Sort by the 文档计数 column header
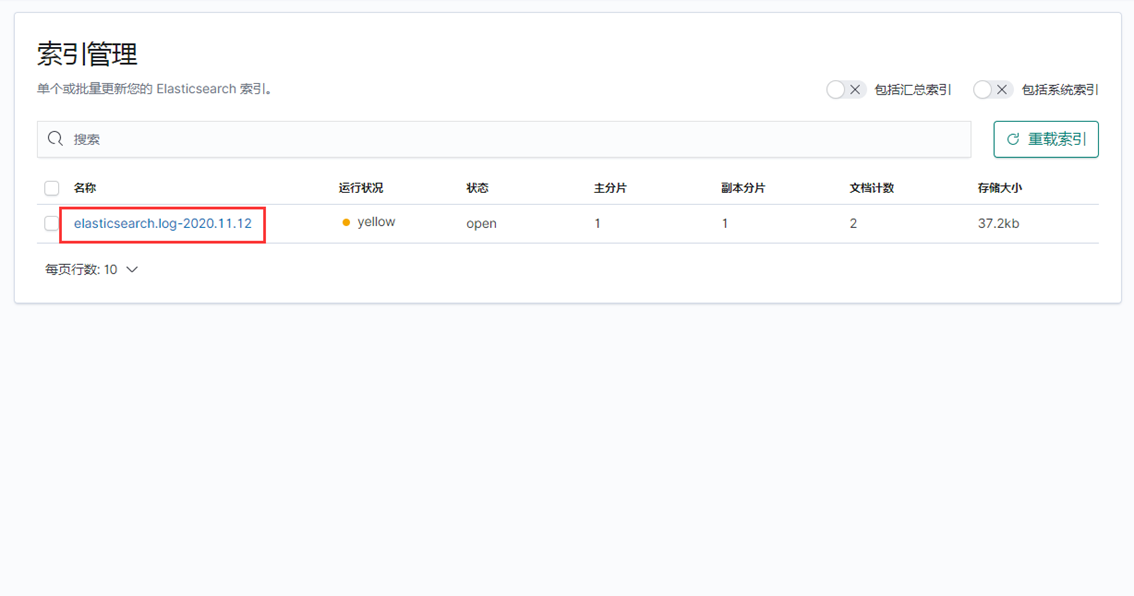The image size is (1134, 596). click(x=871, y=188)
